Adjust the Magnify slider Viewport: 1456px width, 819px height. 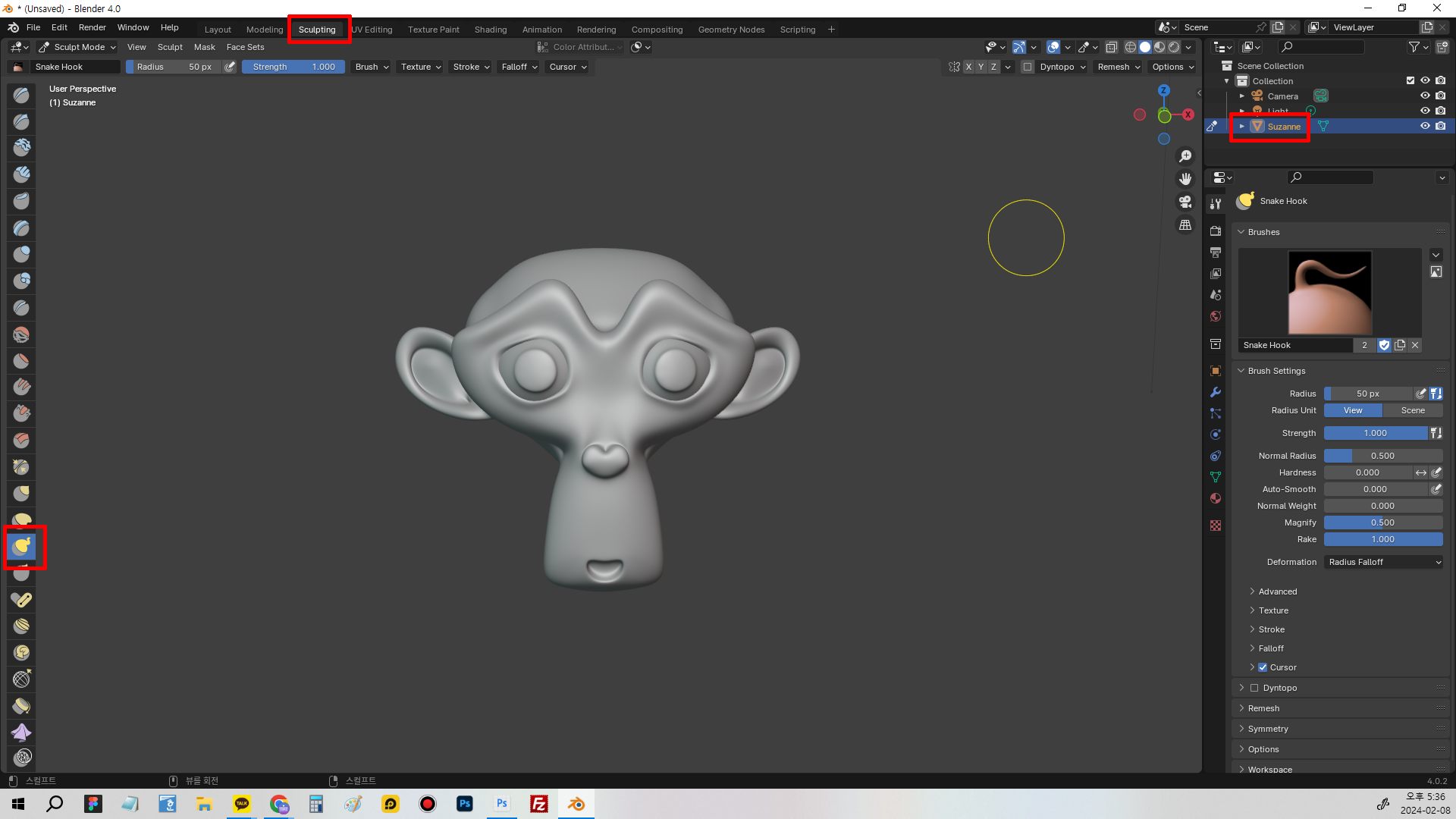pyautogui.click(x=1383, y=522)
